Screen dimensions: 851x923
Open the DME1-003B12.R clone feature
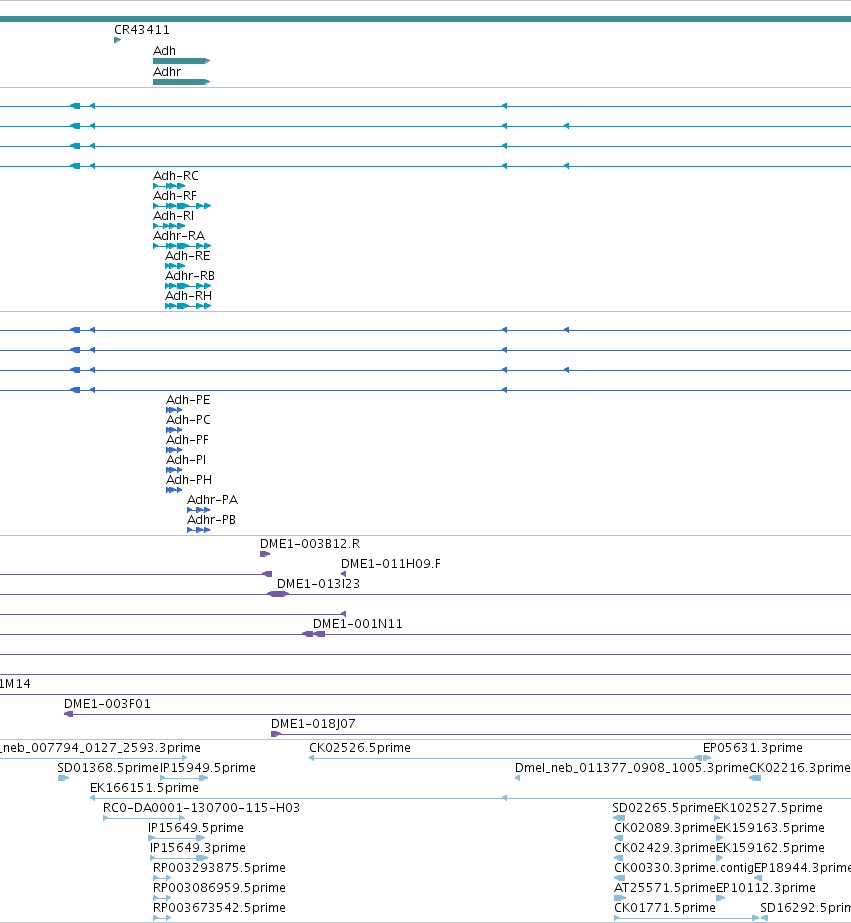[265, 554]
